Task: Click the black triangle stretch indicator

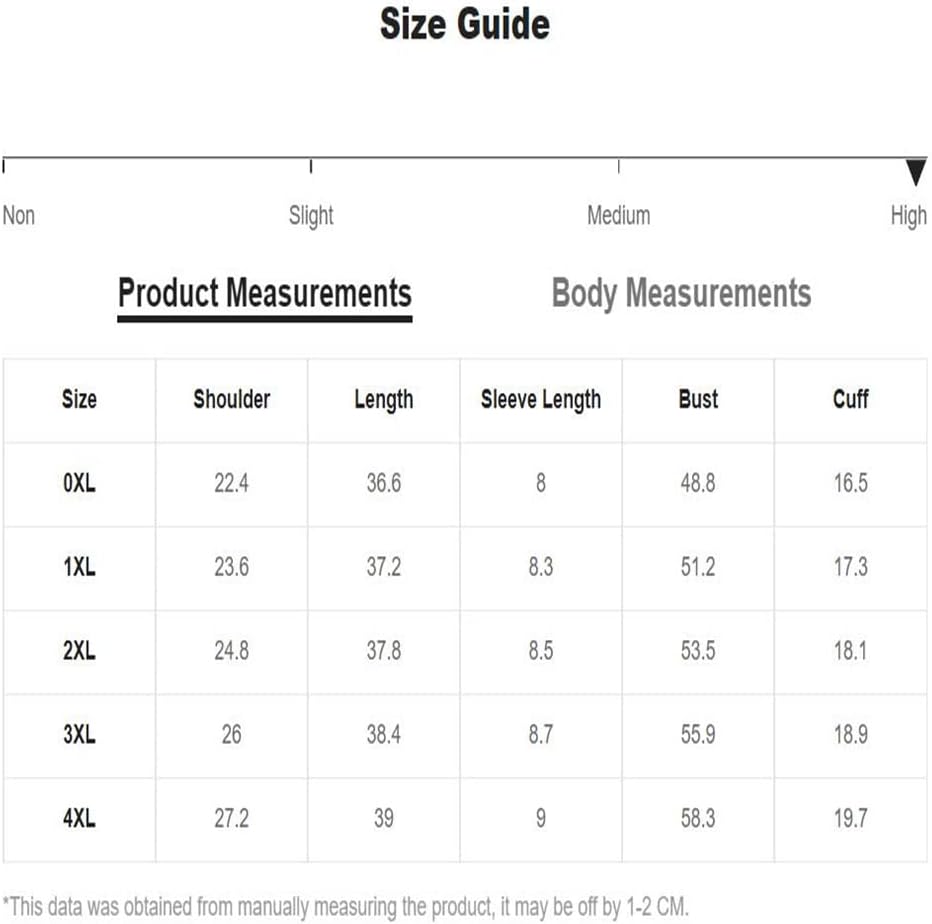Action: pyautogui.click(x=916, y=172)
